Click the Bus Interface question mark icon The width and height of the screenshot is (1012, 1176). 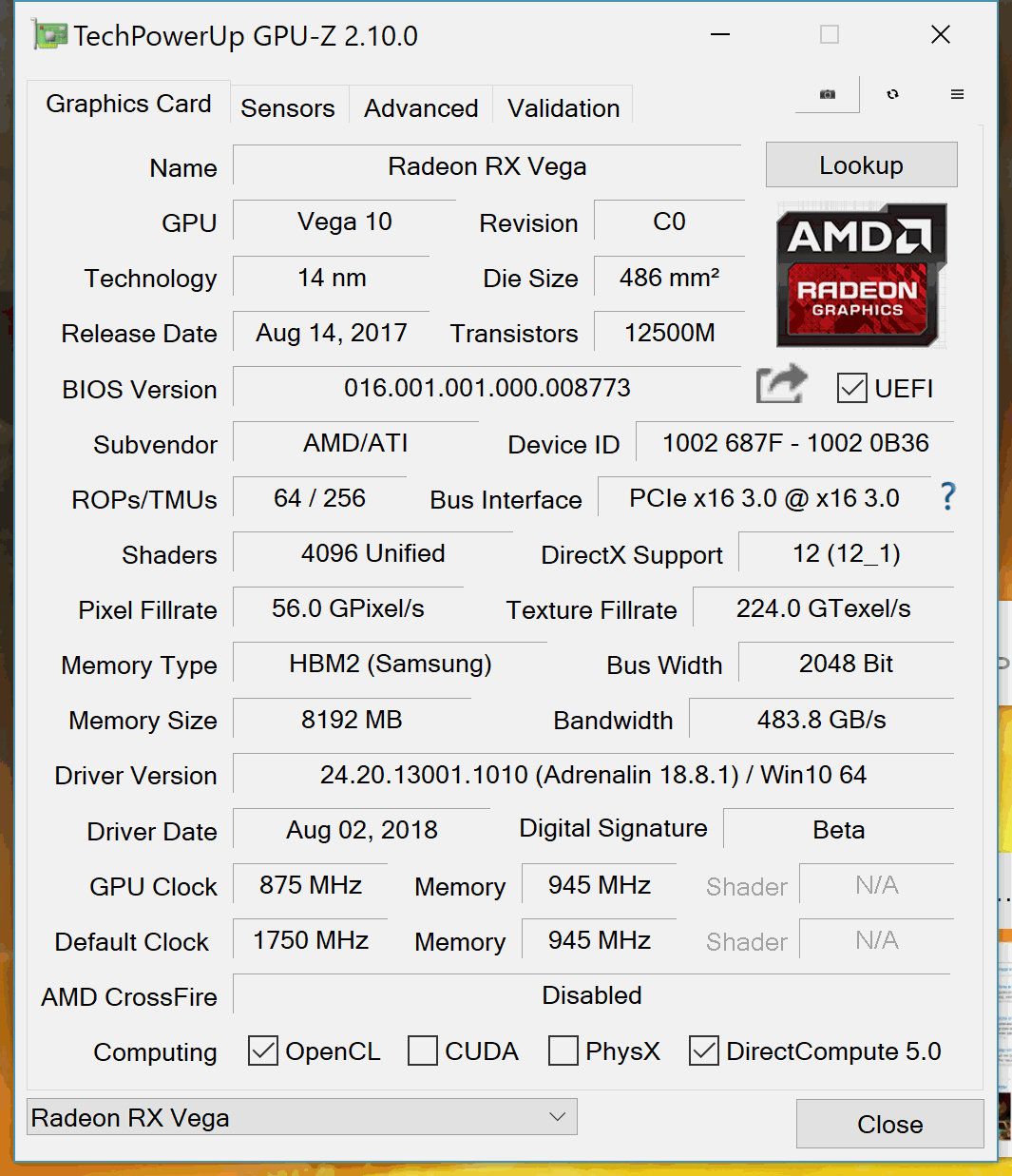(x=947, y=496)
